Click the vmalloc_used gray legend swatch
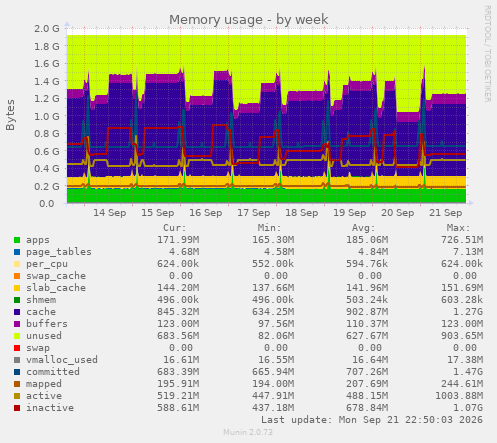The image size is (497, 443). click(x=17, y=360)
